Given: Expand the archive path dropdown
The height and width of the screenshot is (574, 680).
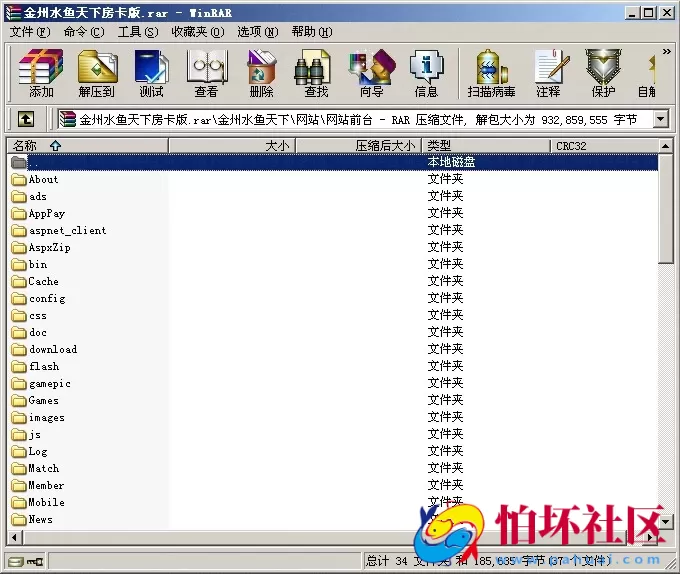Looking at the screenshot, I should [x=660, y=119].
